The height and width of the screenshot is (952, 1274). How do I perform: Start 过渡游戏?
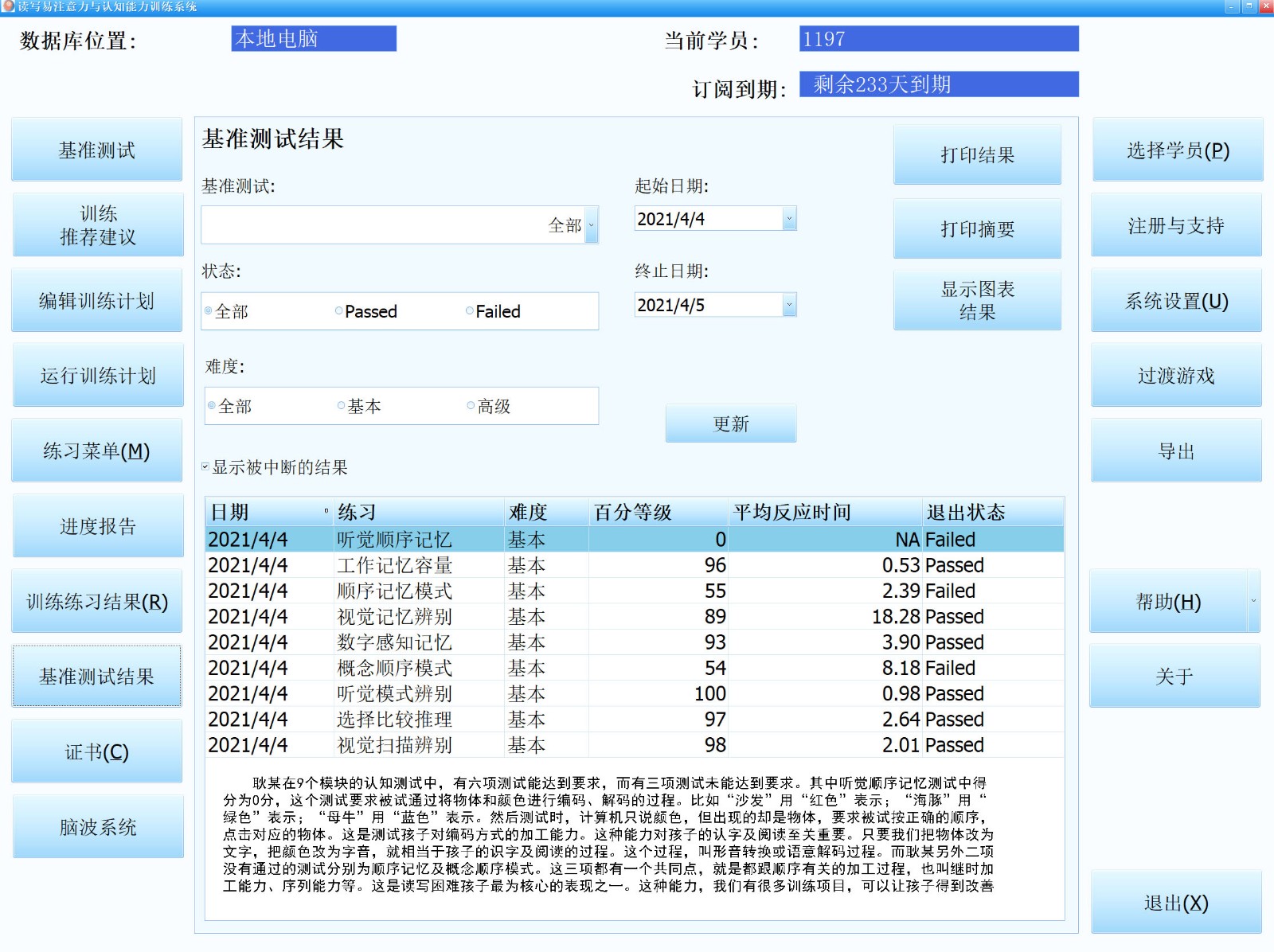[x=1177, y=375]
